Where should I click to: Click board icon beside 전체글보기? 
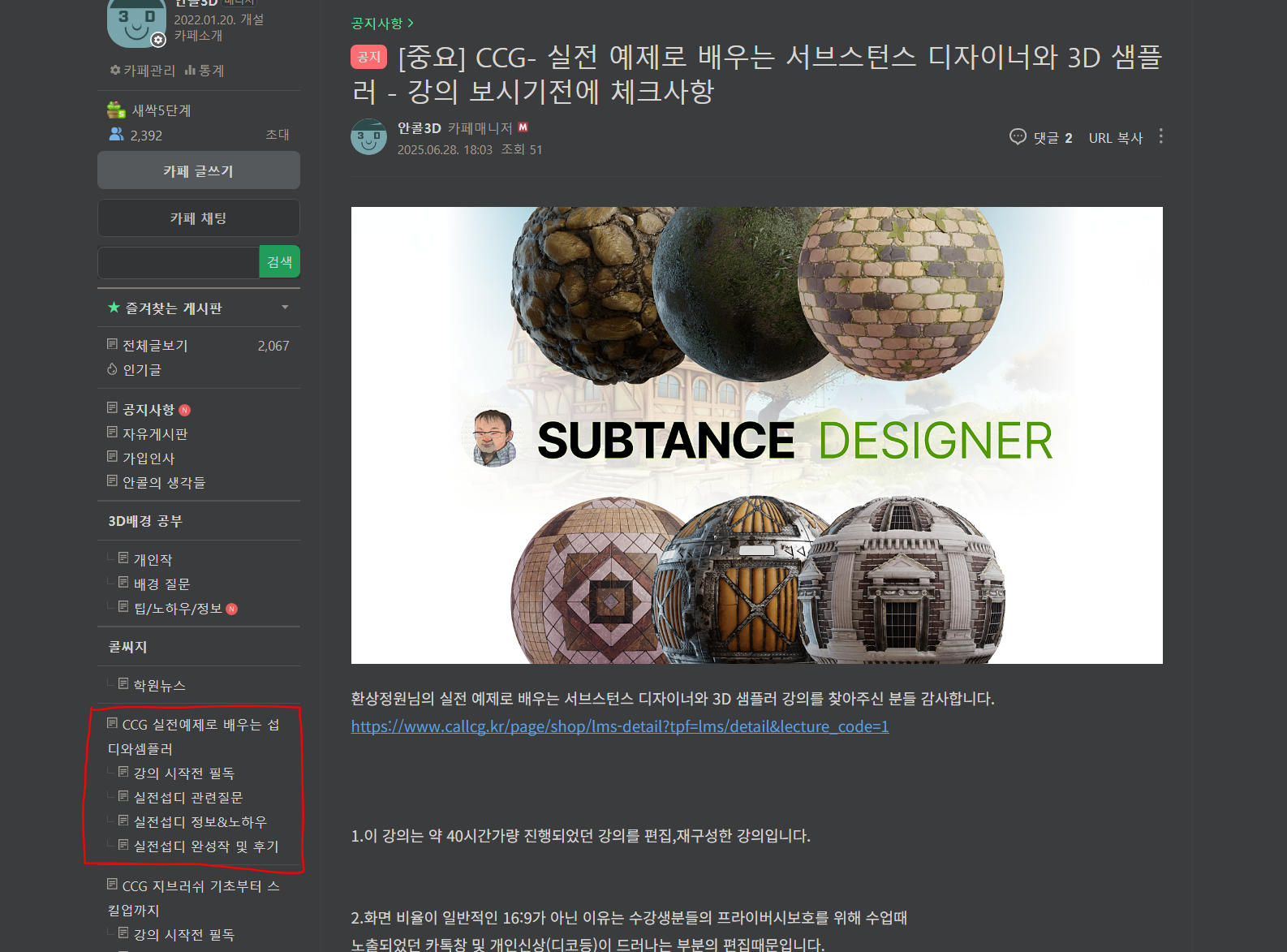[x=112, y=344]
